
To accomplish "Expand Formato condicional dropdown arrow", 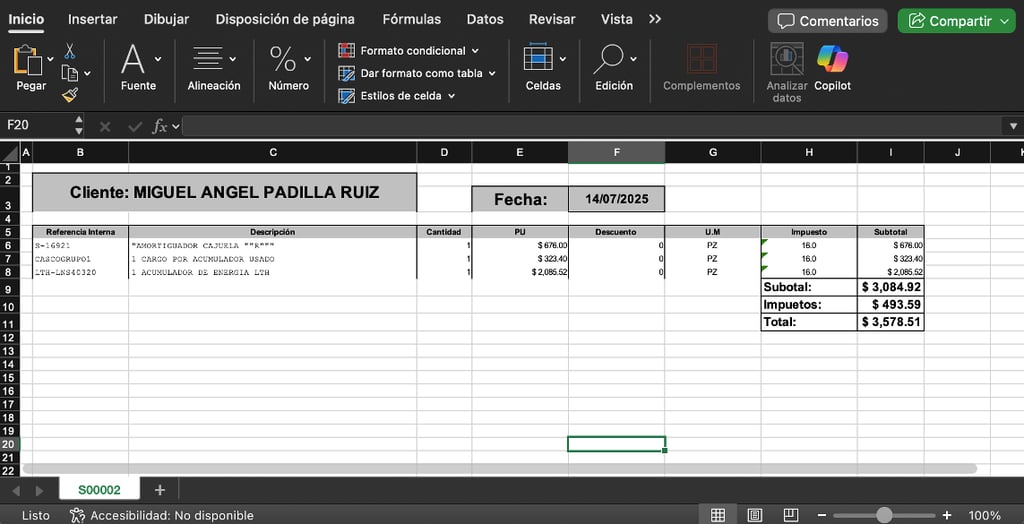I will pyautogui.click(x=475, y=51).
